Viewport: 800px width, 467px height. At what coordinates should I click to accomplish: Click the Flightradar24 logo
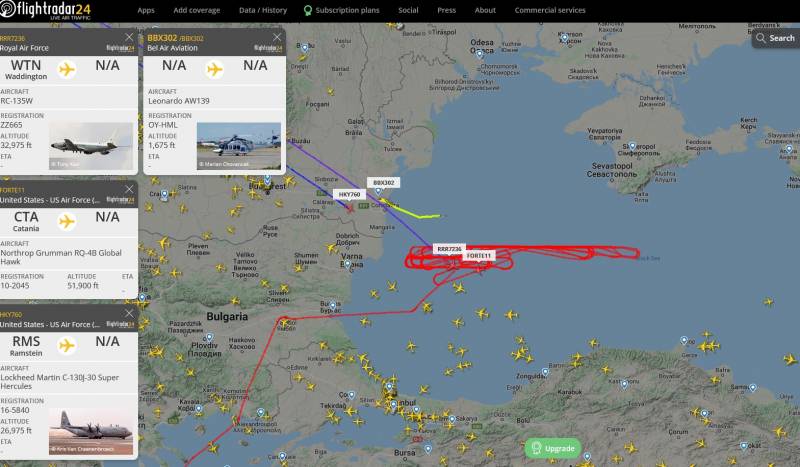(x=45, y=10)
